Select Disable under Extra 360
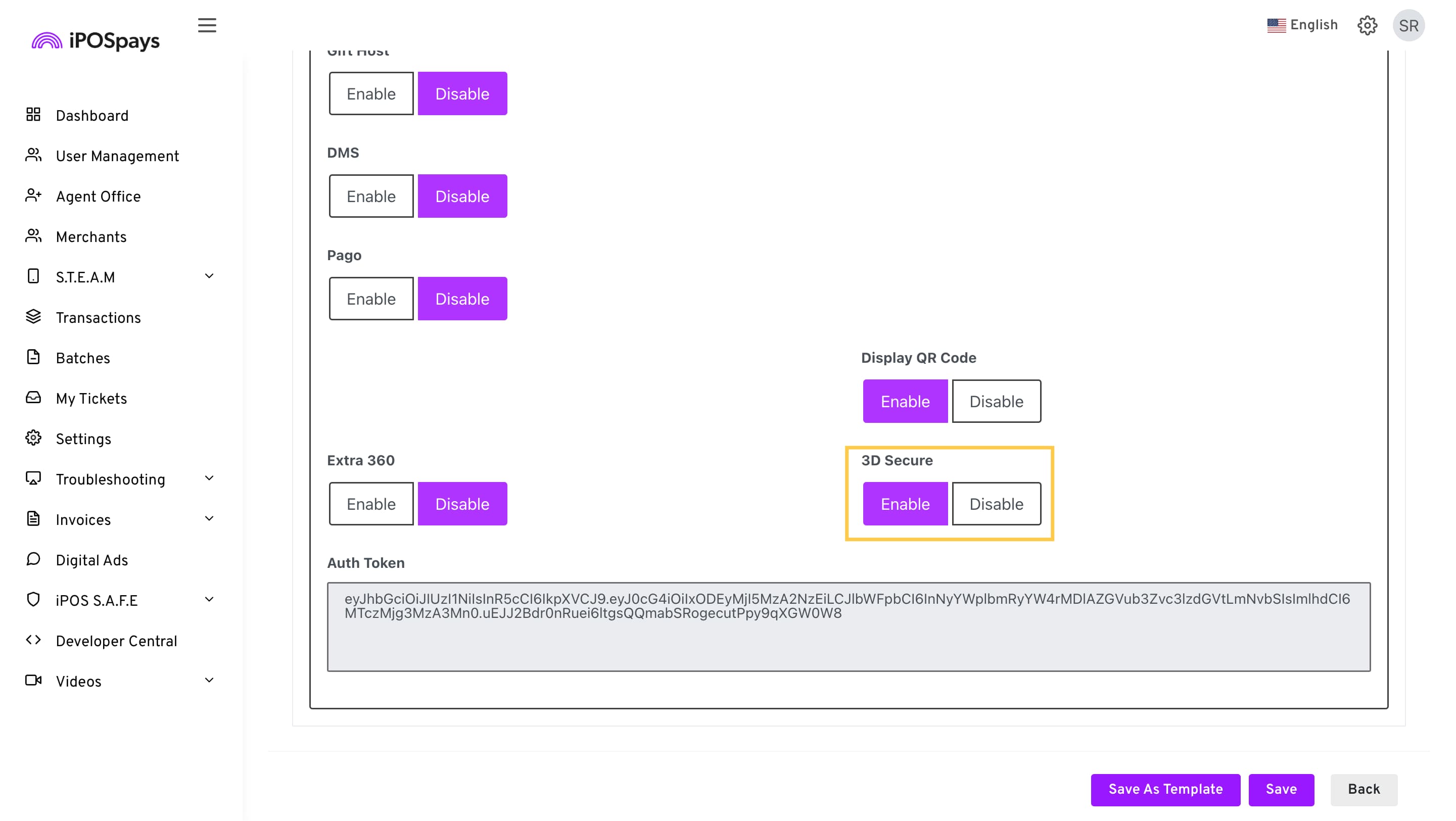Viewport: 1456px width, 821px height. point(462,504)
